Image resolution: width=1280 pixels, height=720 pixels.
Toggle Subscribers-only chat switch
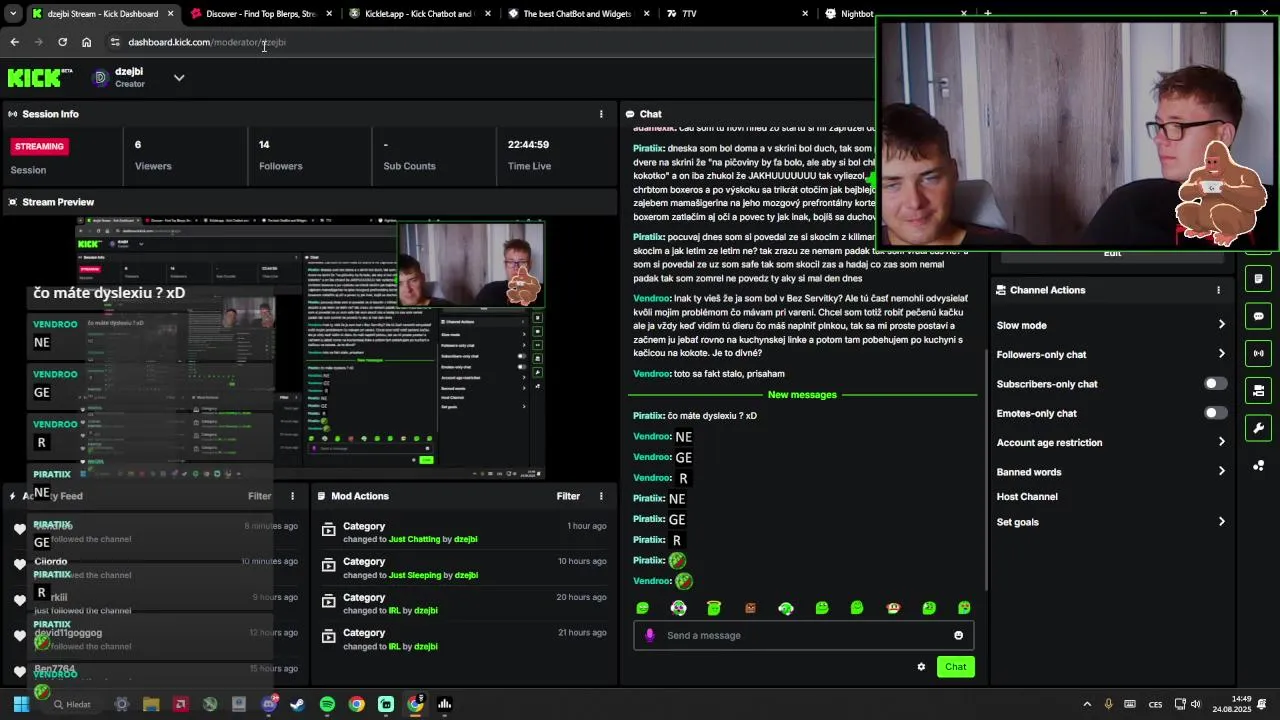1215,384
